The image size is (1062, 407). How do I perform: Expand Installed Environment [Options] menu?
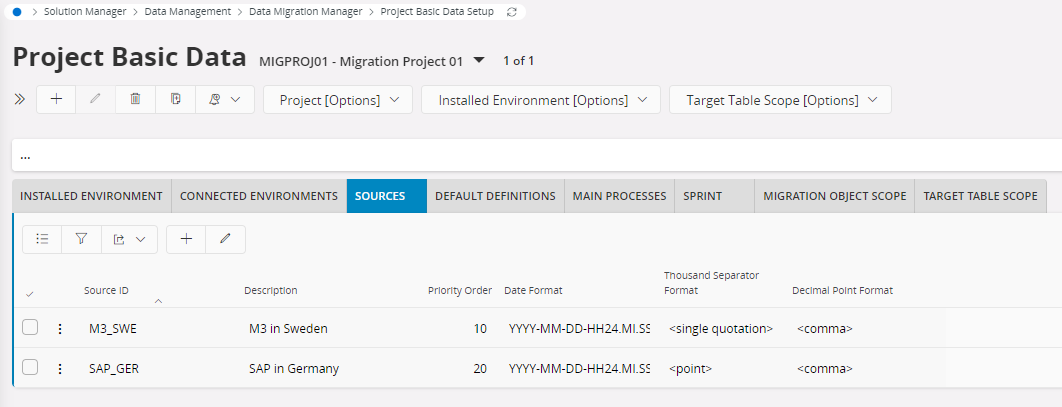click(x=541, y=100)
